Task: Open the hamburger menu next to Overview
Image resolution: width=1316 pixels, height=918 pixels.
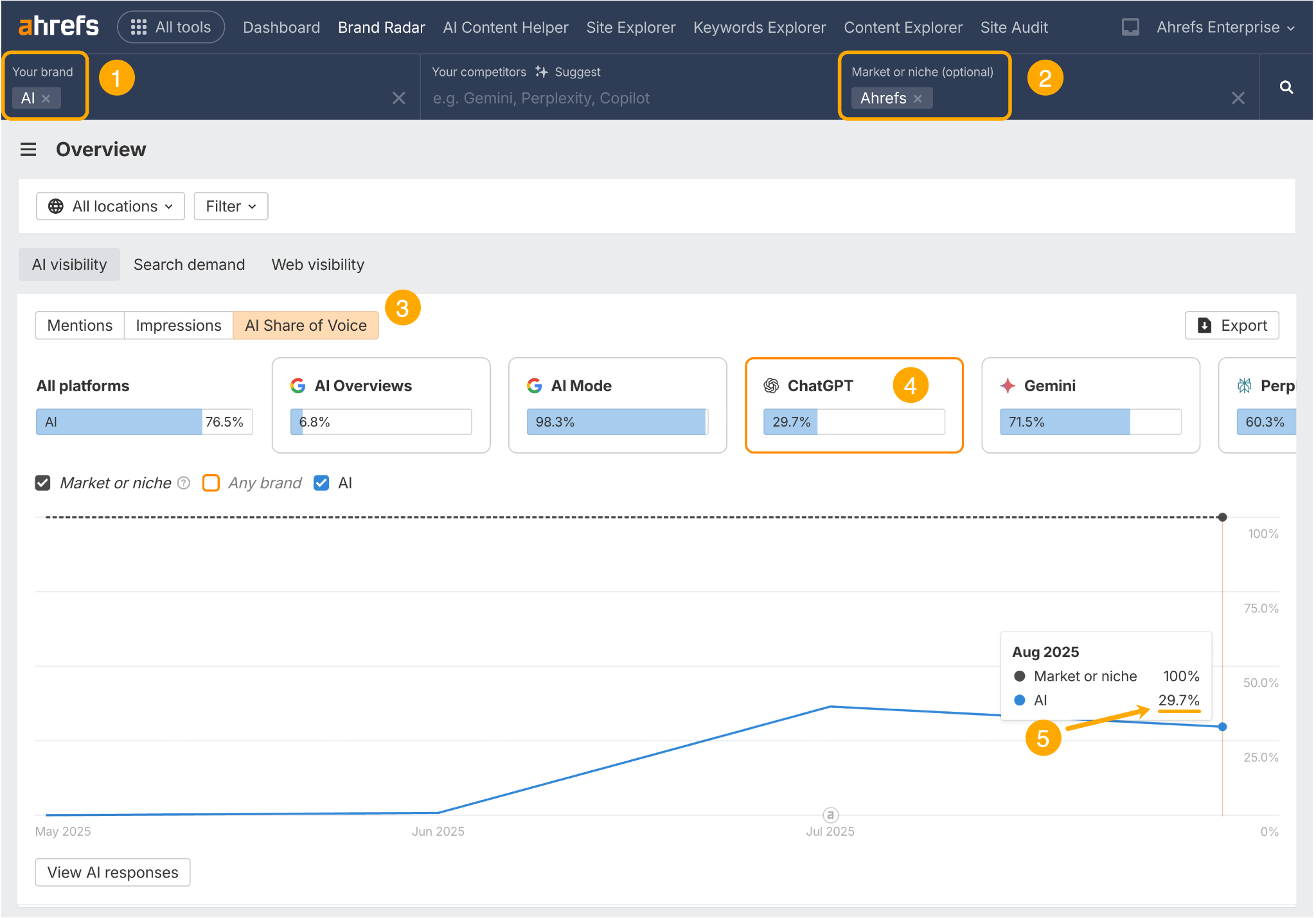Action: point(28,149)
